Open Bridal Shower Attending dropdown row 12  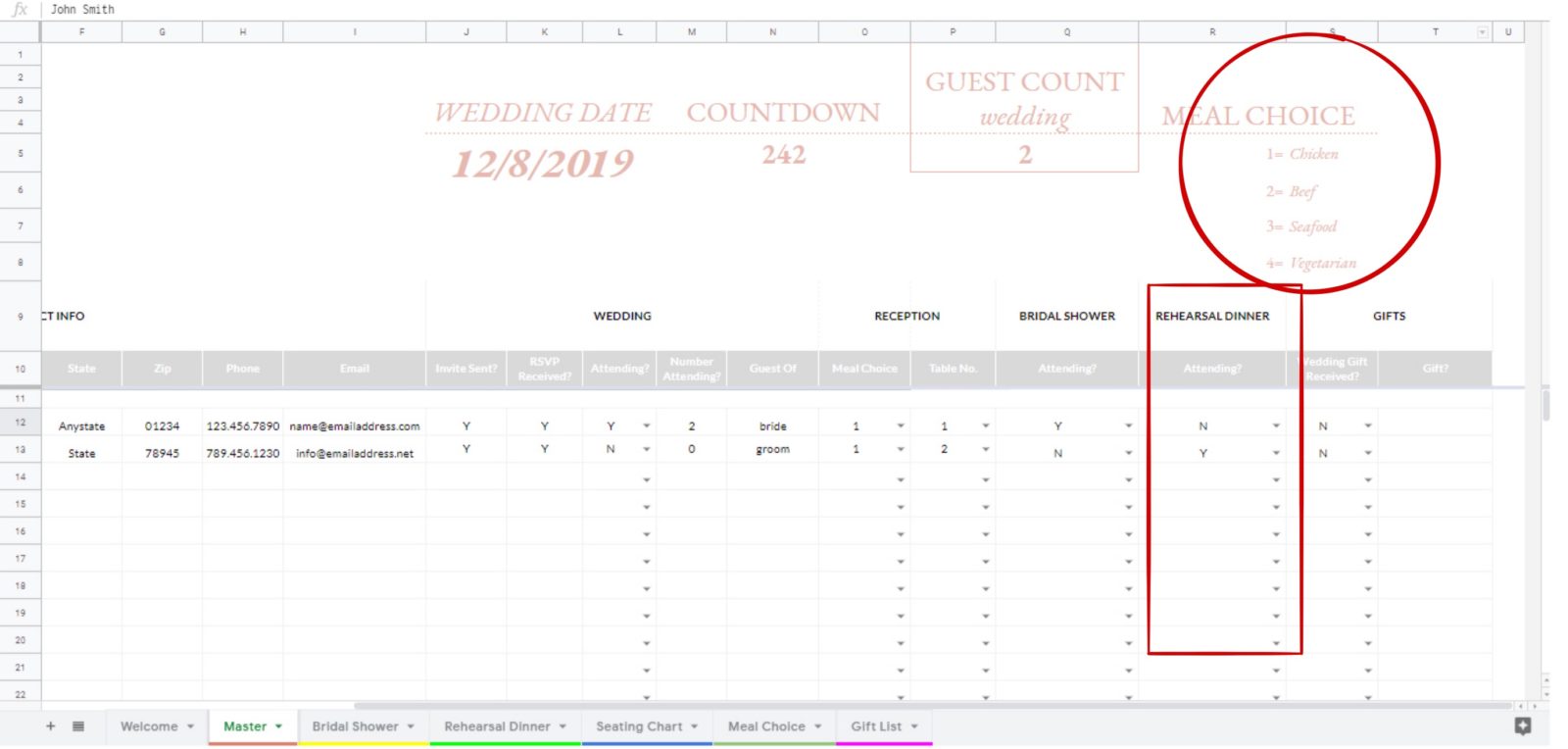coord(1128,425)
